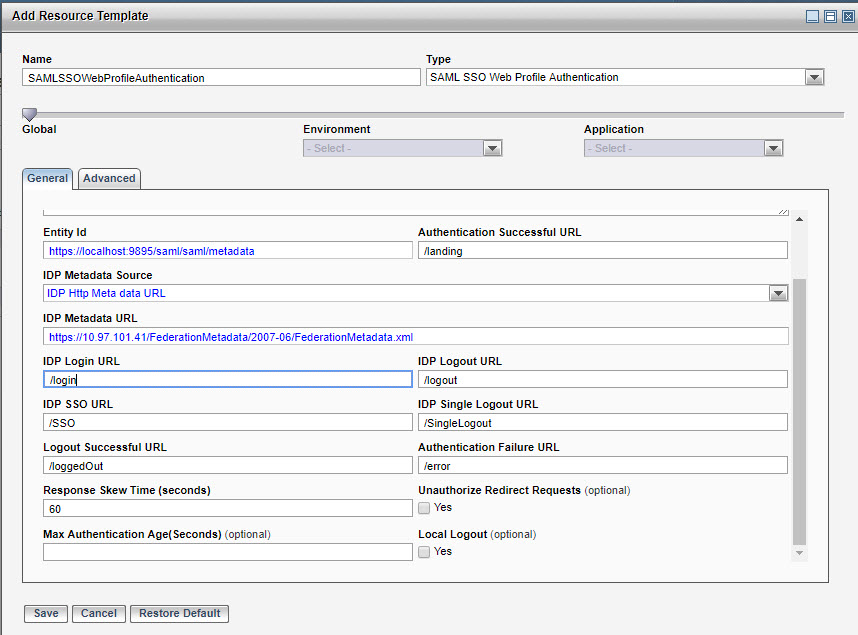This screenshot has width=858, height=635.
Task: Maximize the Add Resource Template dialog
Action: tap(829, 16)
